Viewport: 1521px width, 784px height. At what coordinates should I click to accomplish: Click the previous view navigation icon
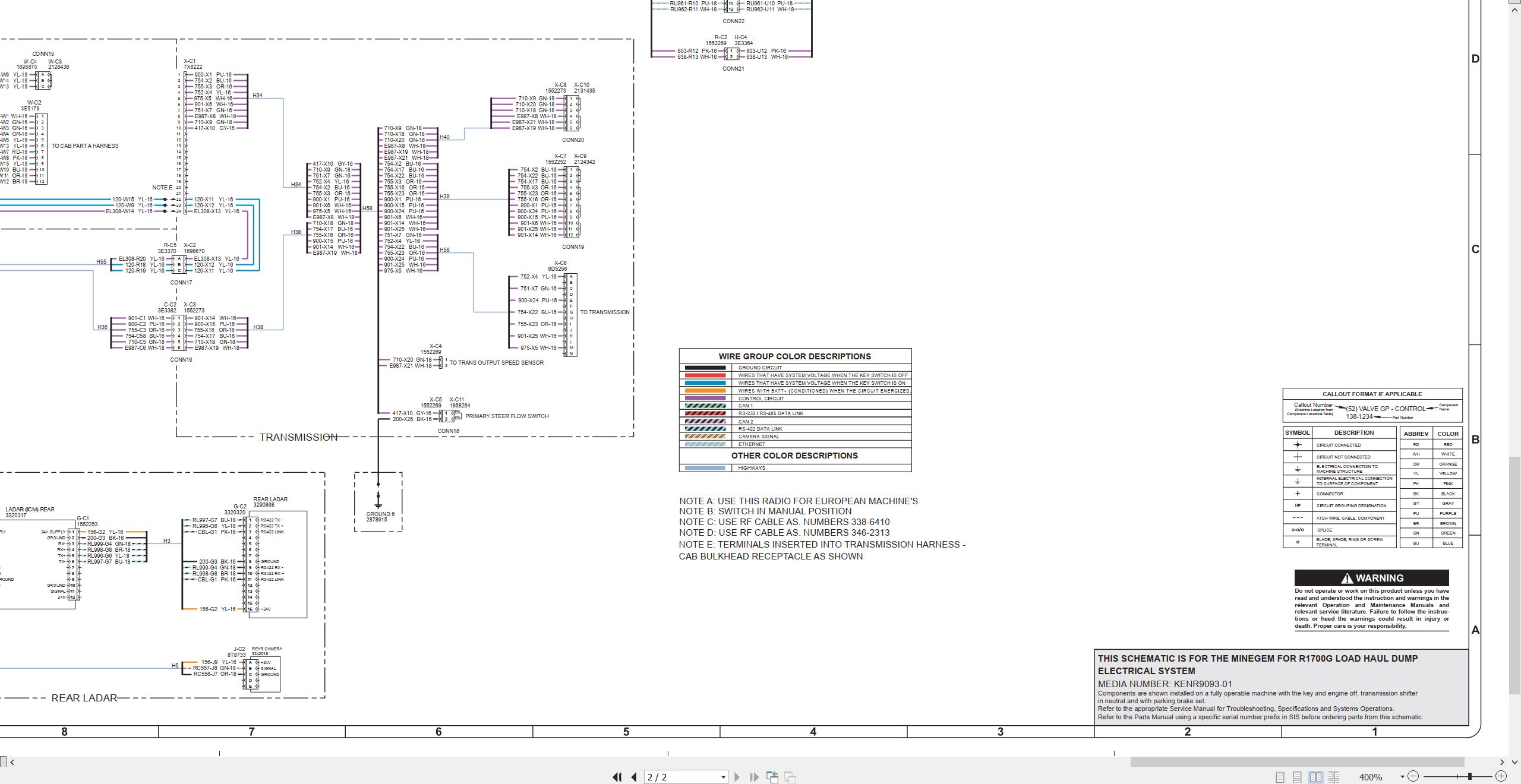[x=772, y=777]
